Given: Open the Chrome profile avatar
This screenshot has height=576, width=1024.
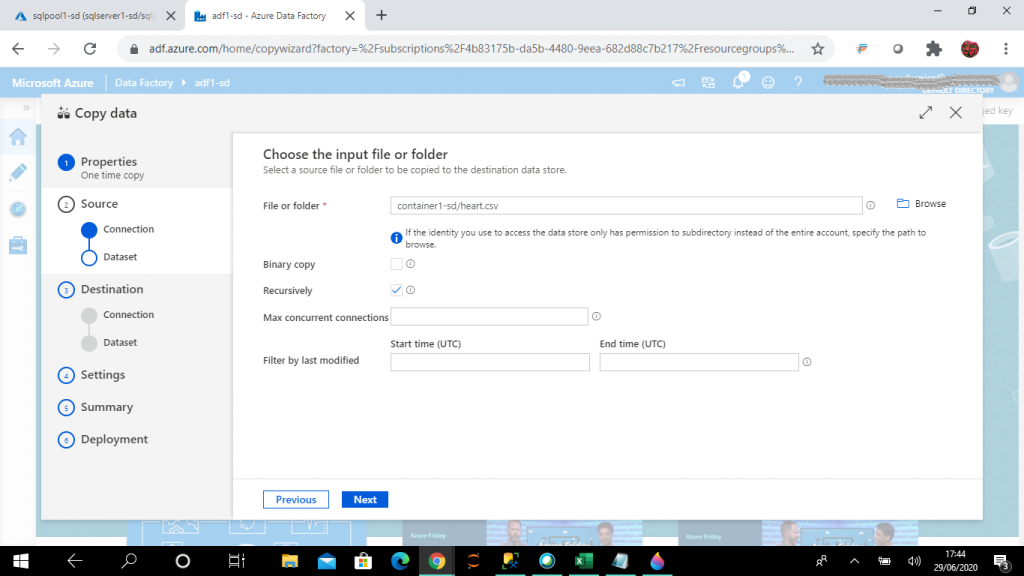Looking at the screenshot, I should coord(970,48).
